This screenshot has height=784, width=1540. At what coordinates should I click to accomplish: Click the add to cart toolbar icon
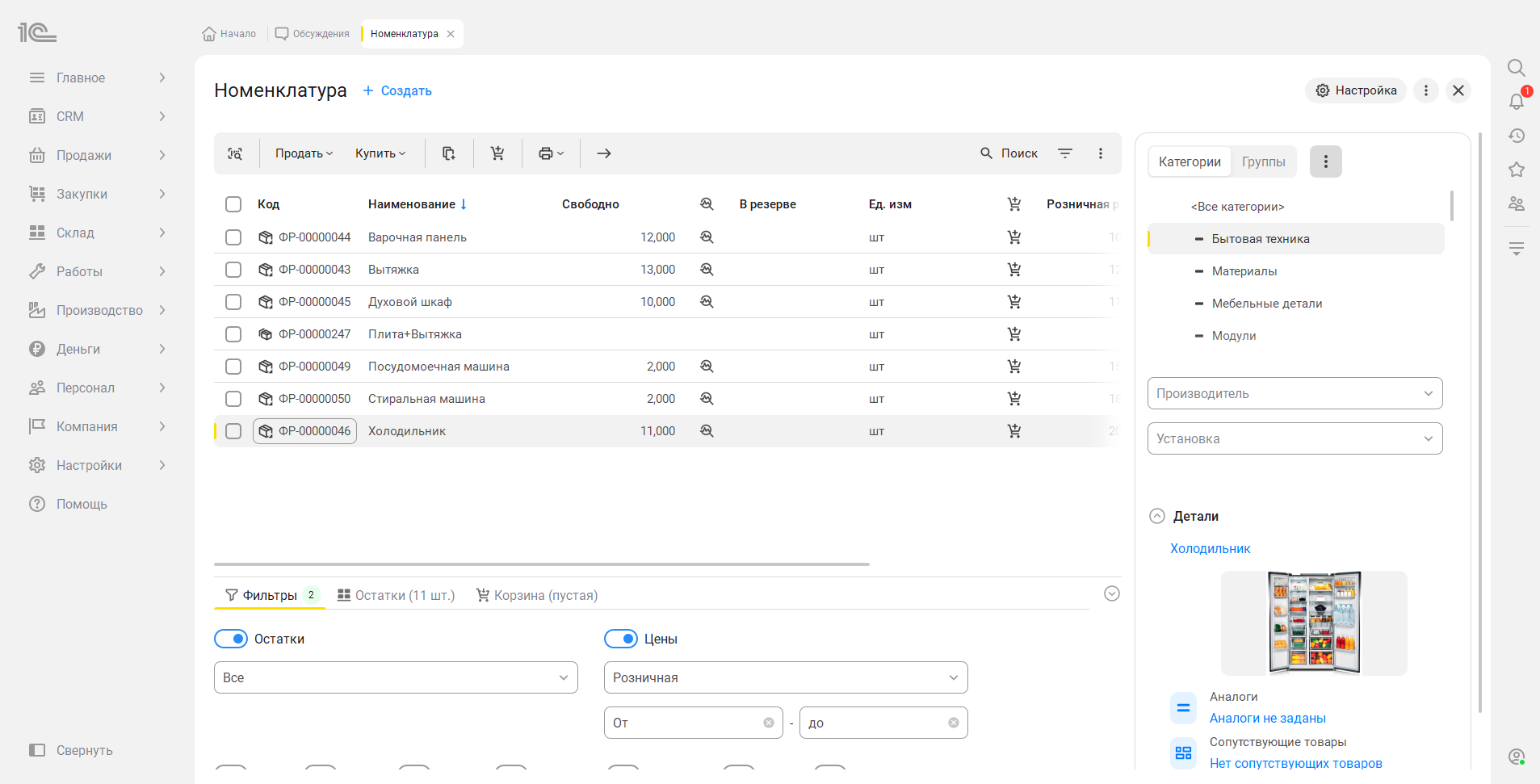[497, 153]
